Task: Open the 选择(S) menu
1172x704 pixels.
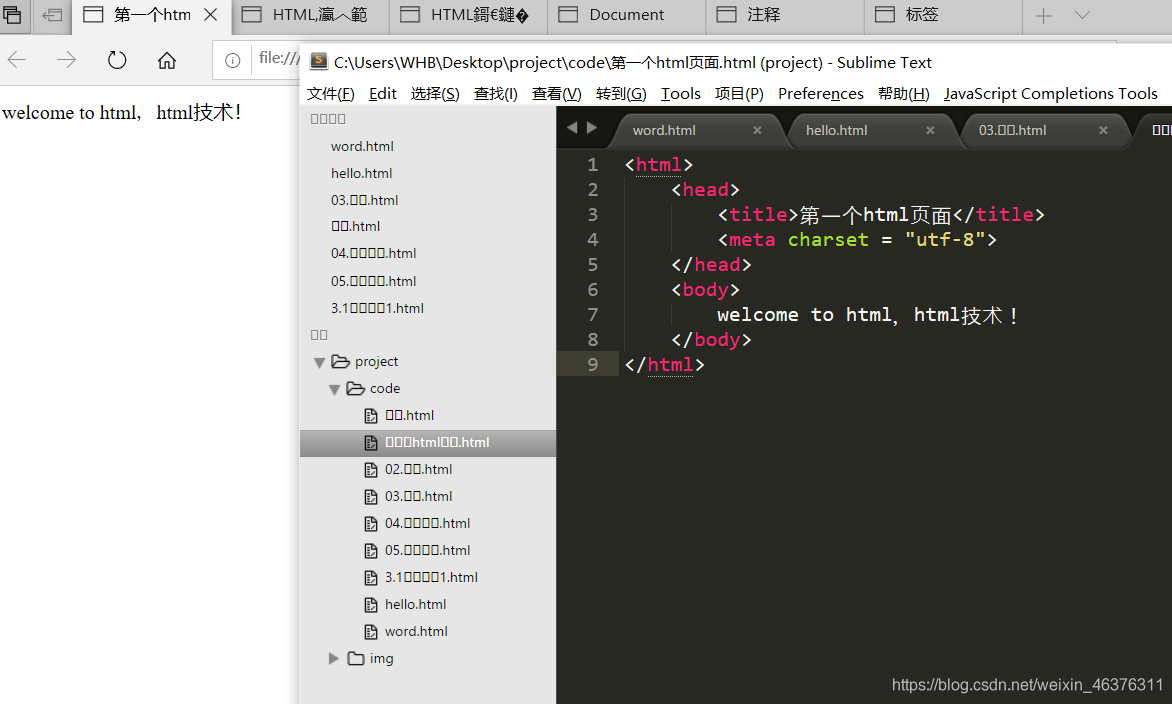Action: [435, 93]
